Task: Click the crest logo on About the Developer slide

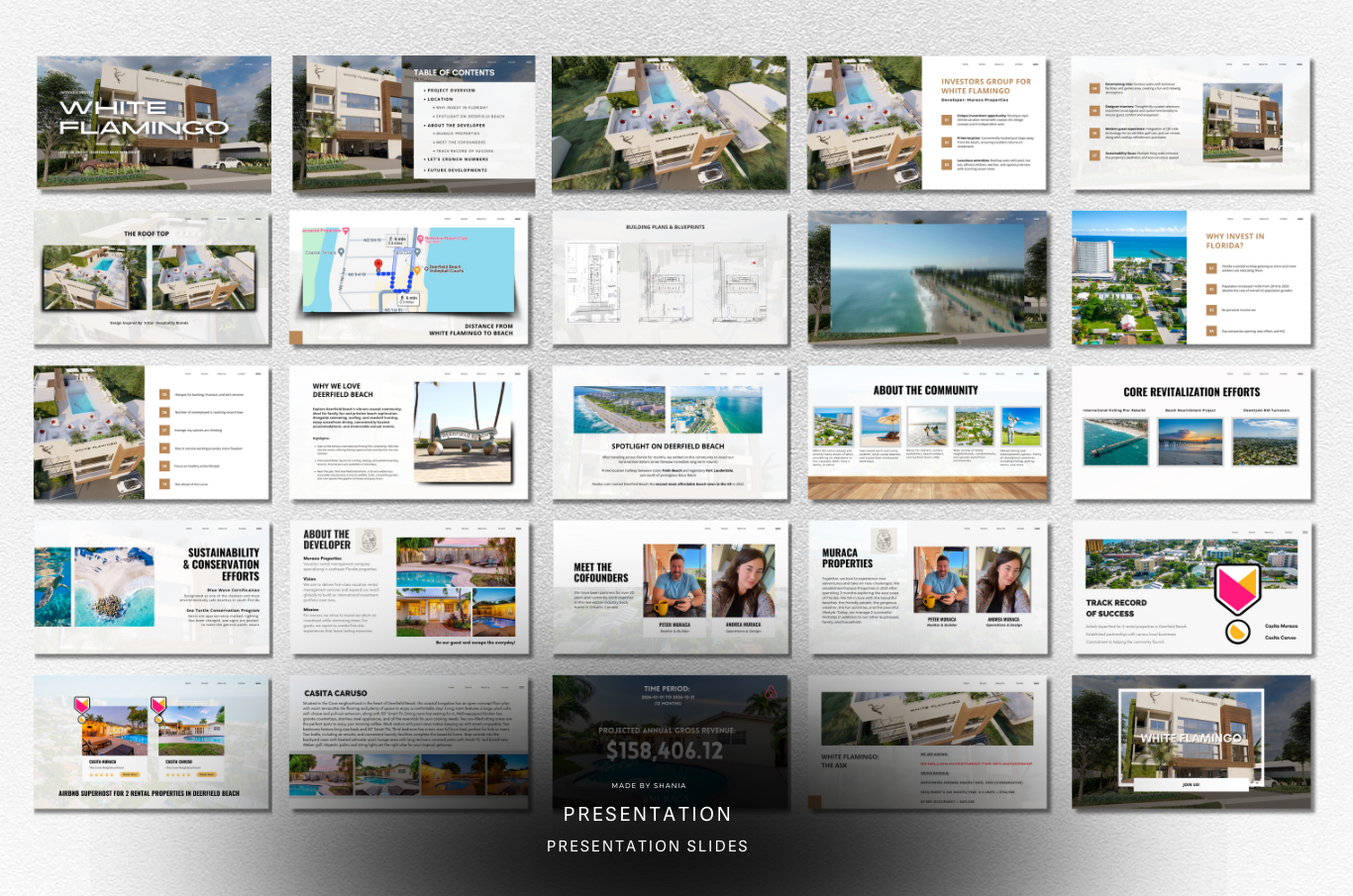Action: coord(369,540)
